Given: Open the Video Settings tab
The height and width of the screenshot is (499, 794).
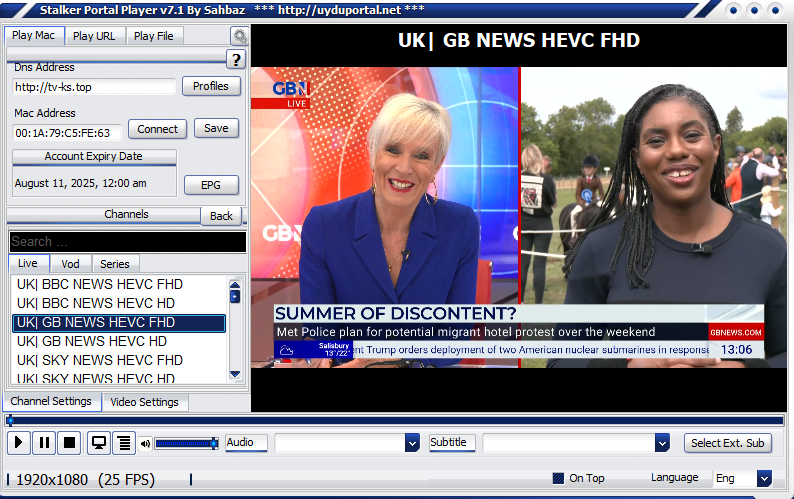Looking at the screenshot, I should tap(144, 402).
